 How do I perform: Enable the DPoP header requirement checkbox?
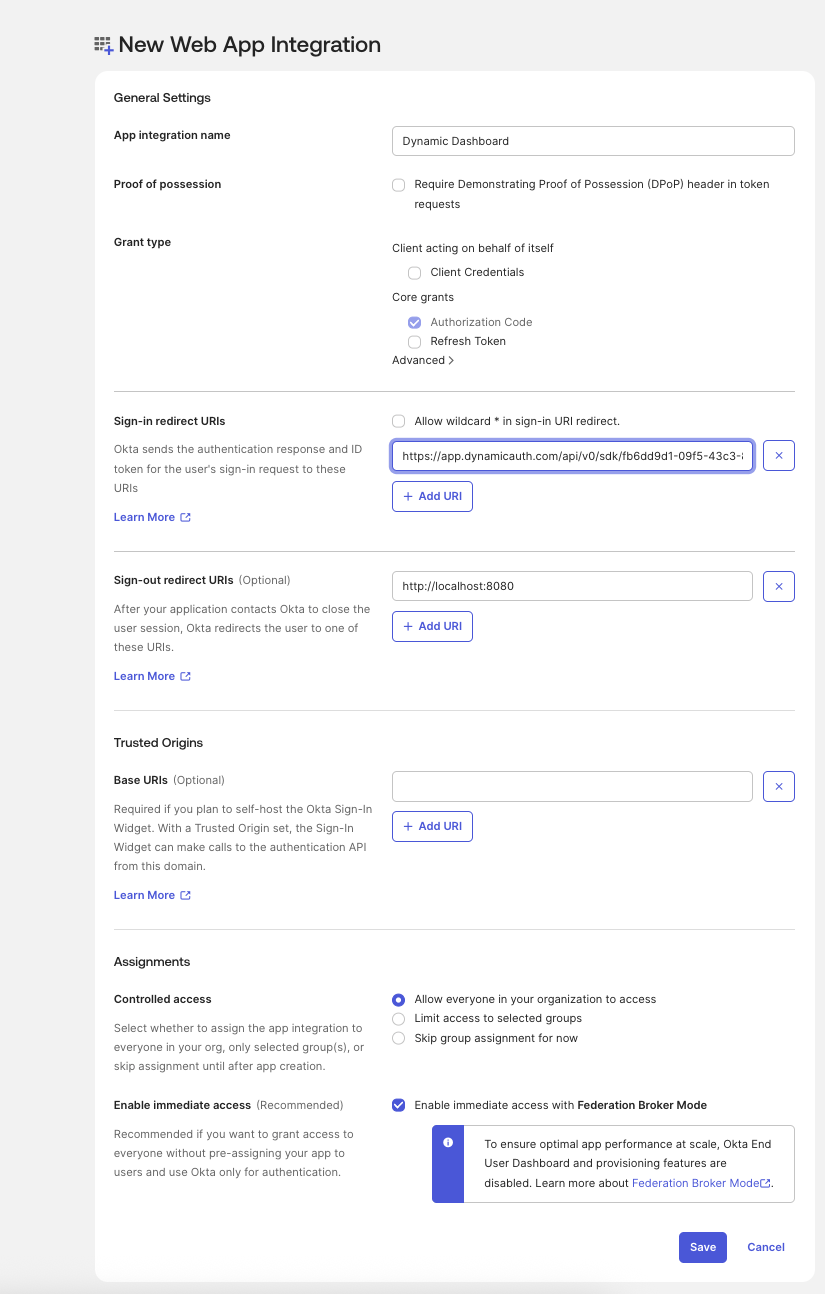[399, 185]
